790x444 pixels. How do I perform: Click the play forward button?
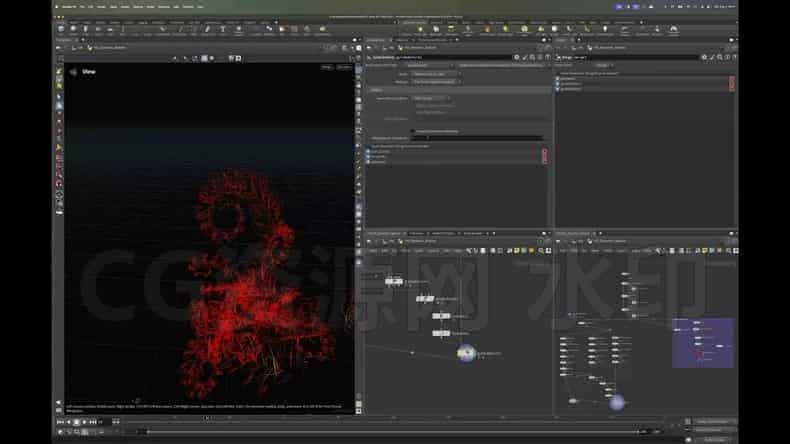click(x=85, y=421)
